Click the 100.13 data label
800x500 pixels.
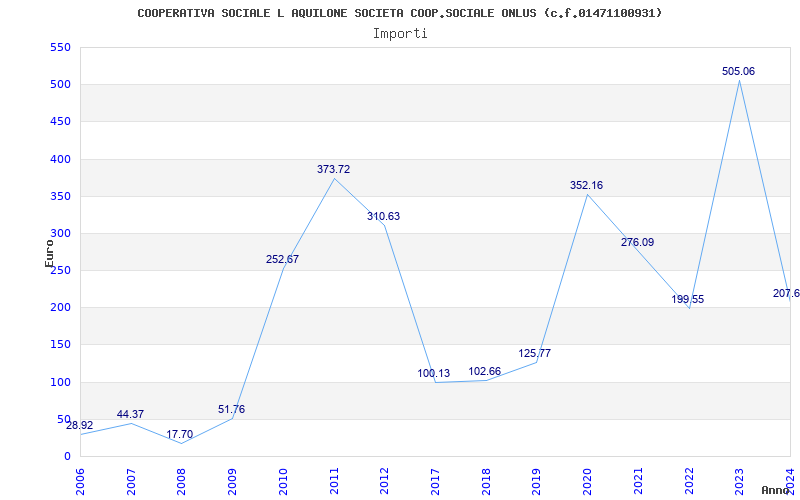point(434,373)
